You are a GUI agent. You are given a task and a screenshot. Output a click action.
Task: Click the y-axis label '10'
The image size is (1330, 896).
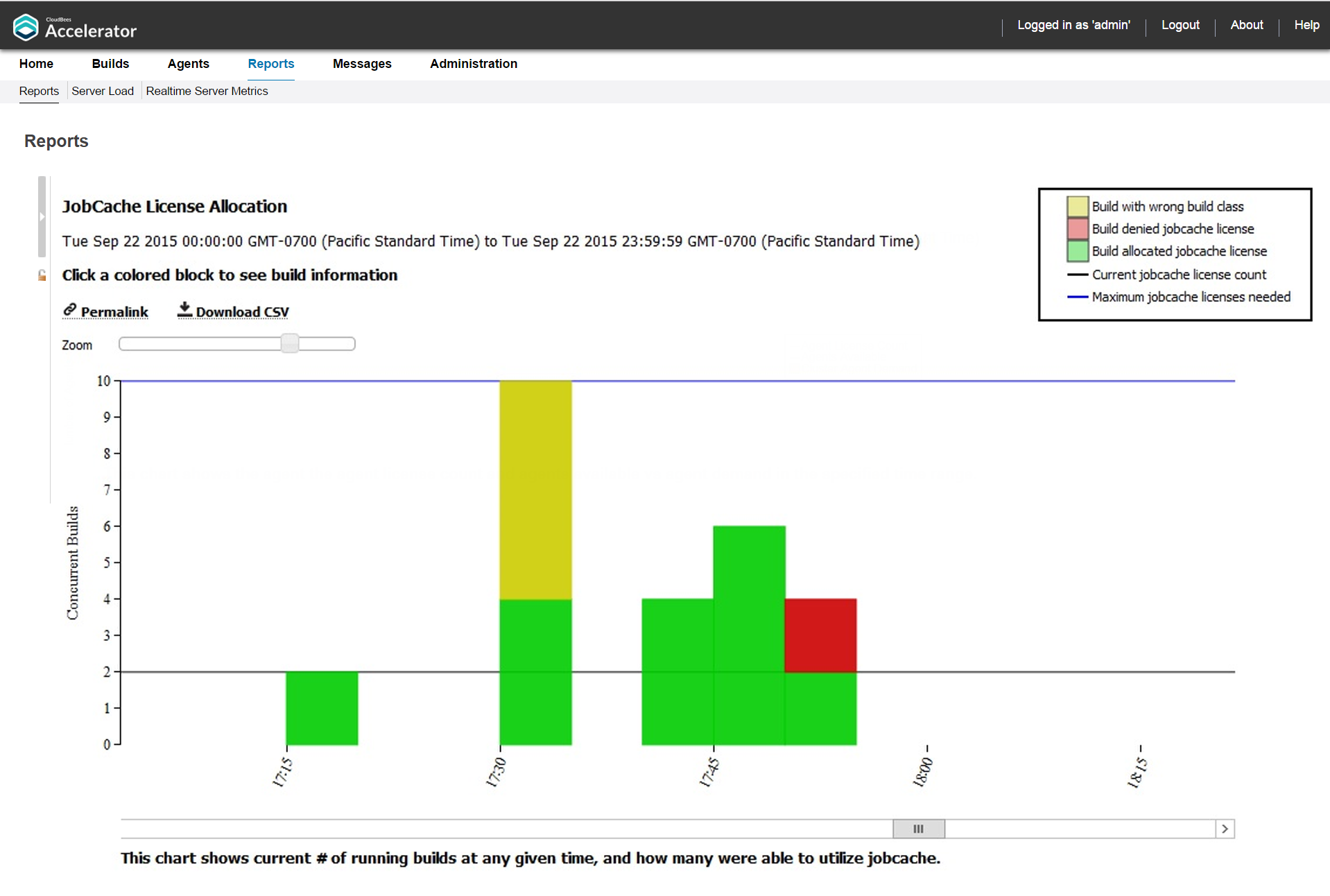[x=103, y=381]
